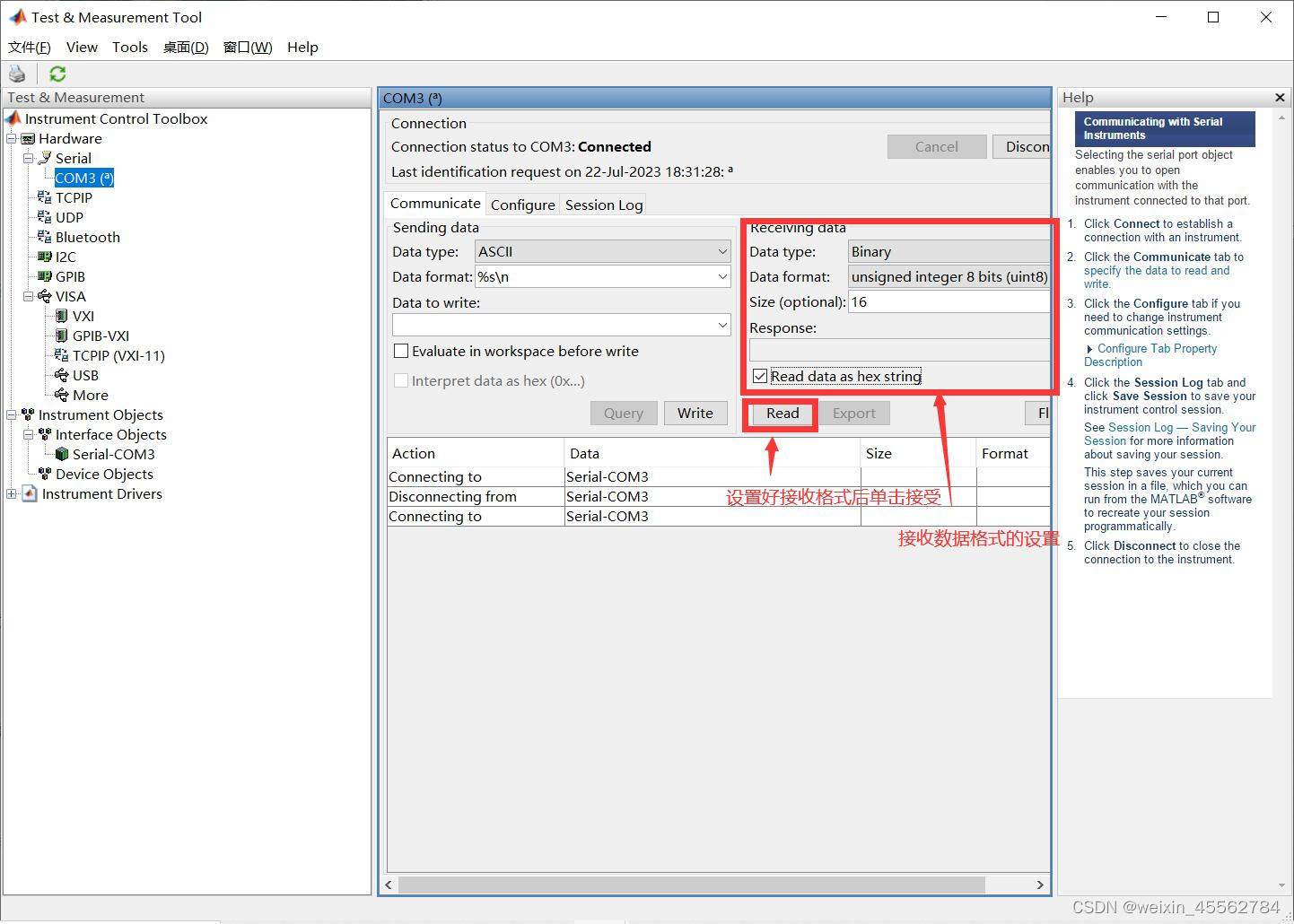Select the UDP hardware node icon
The image size is (1294, 924).
point(43,217)
